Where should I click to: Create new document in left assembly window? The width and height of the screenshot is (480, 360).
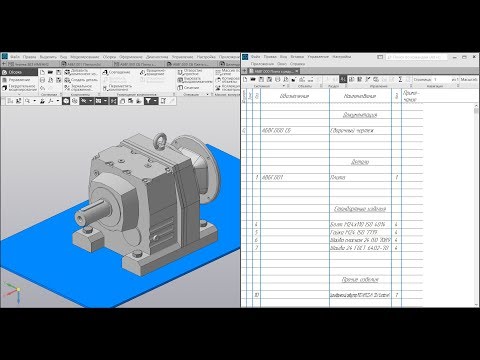(42, 72)
